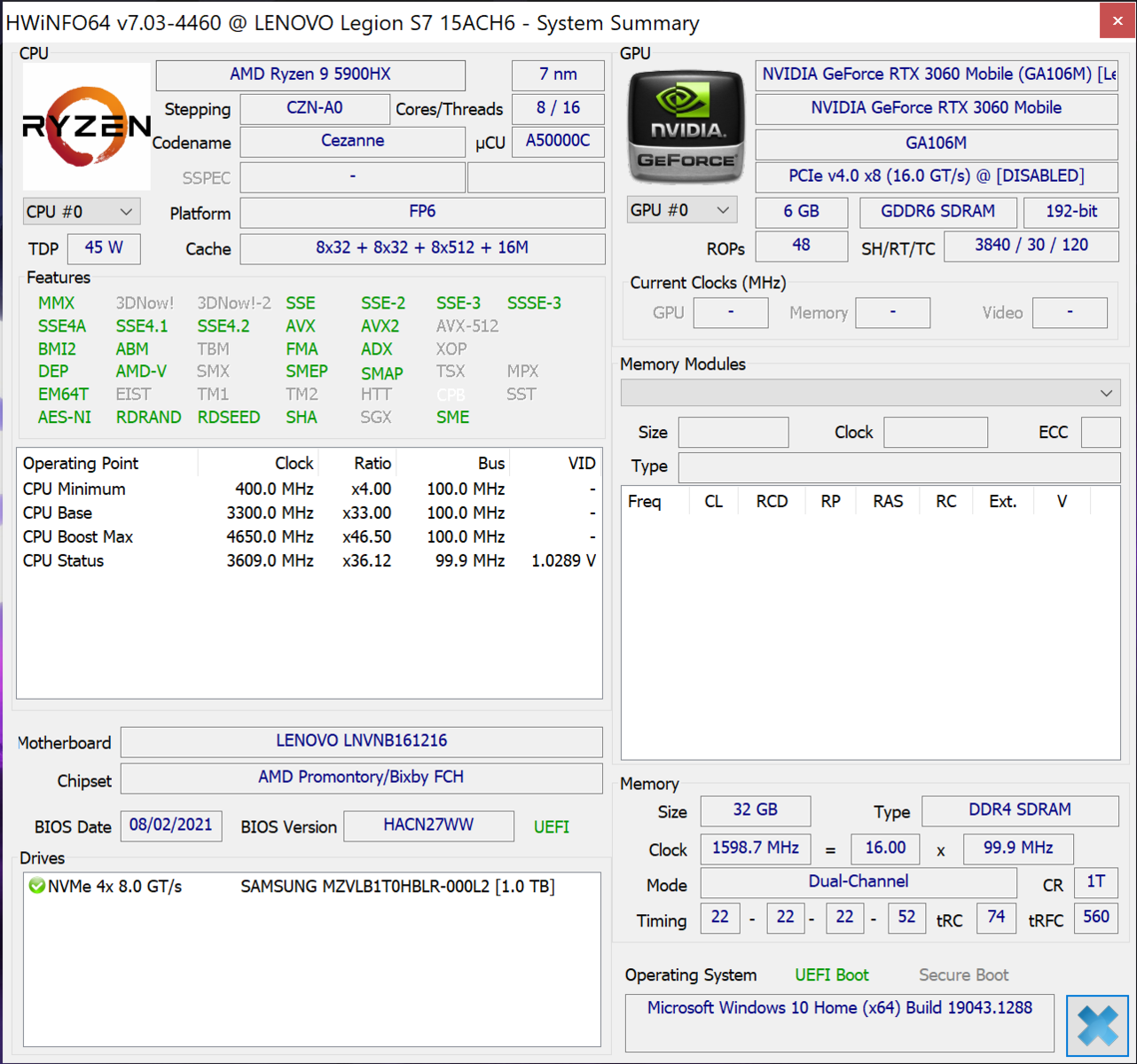Click the 7 nm process field
Image resolution: width=1137 pixels, height=1064 pixels.
(x=558, y=74)
